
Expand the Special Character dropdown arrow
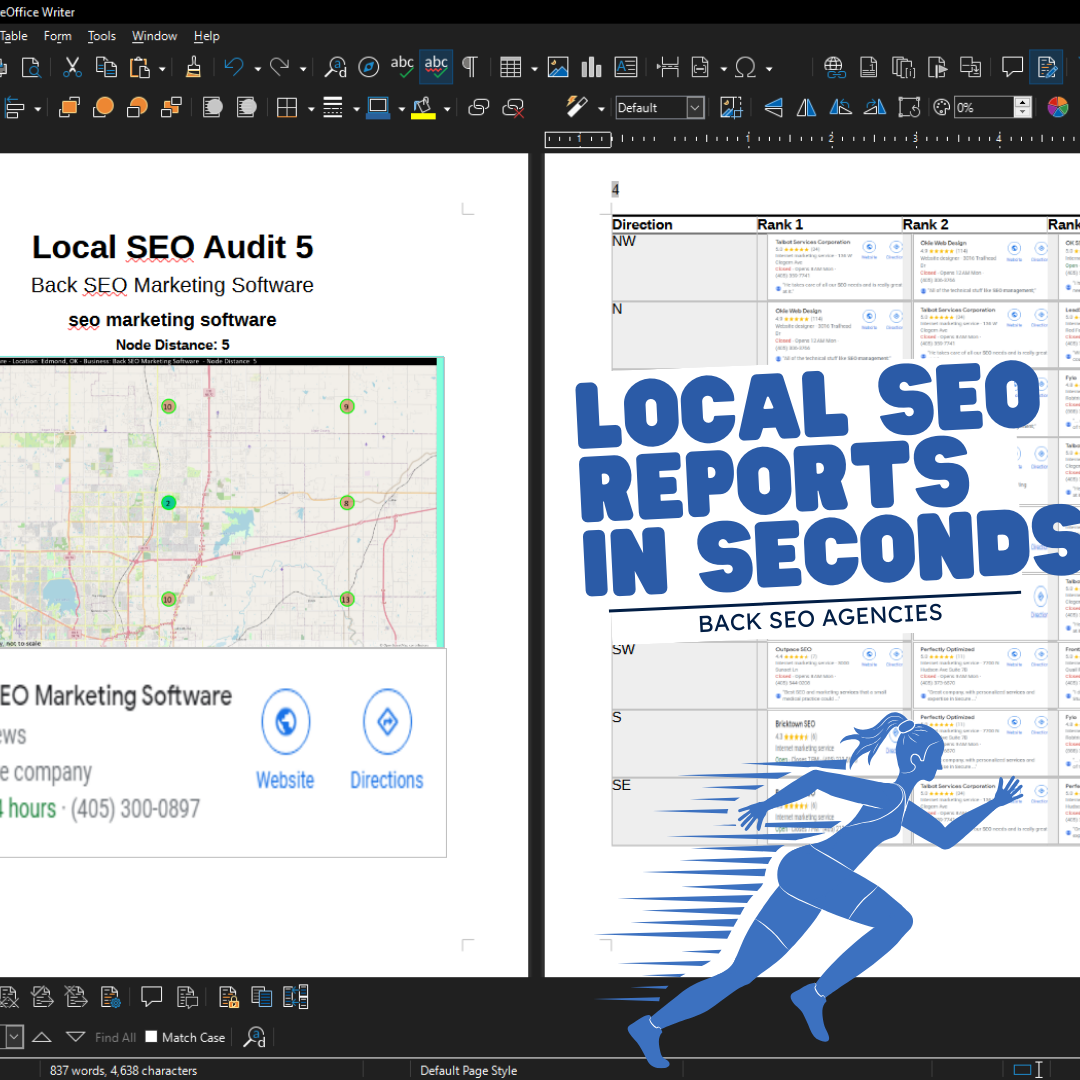[769, 68]
